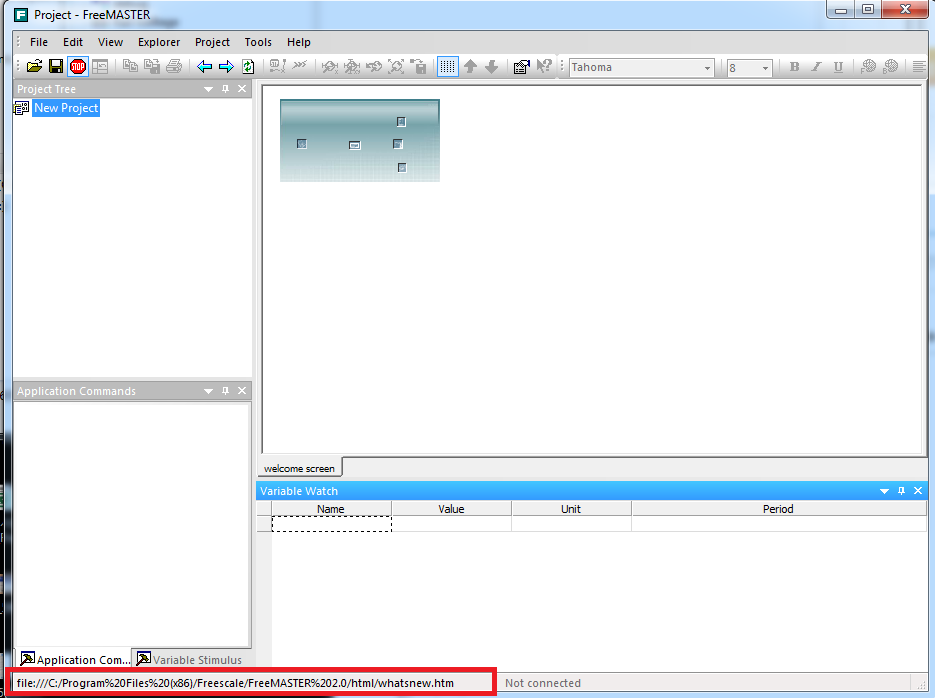Click the text alignment icon

click(x=919, y=66)
